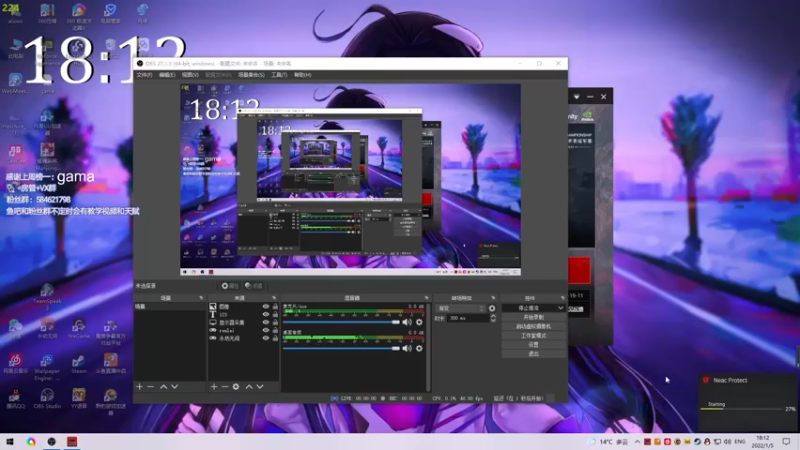Open settings gear for 麦克风/Aux channel

419,322
